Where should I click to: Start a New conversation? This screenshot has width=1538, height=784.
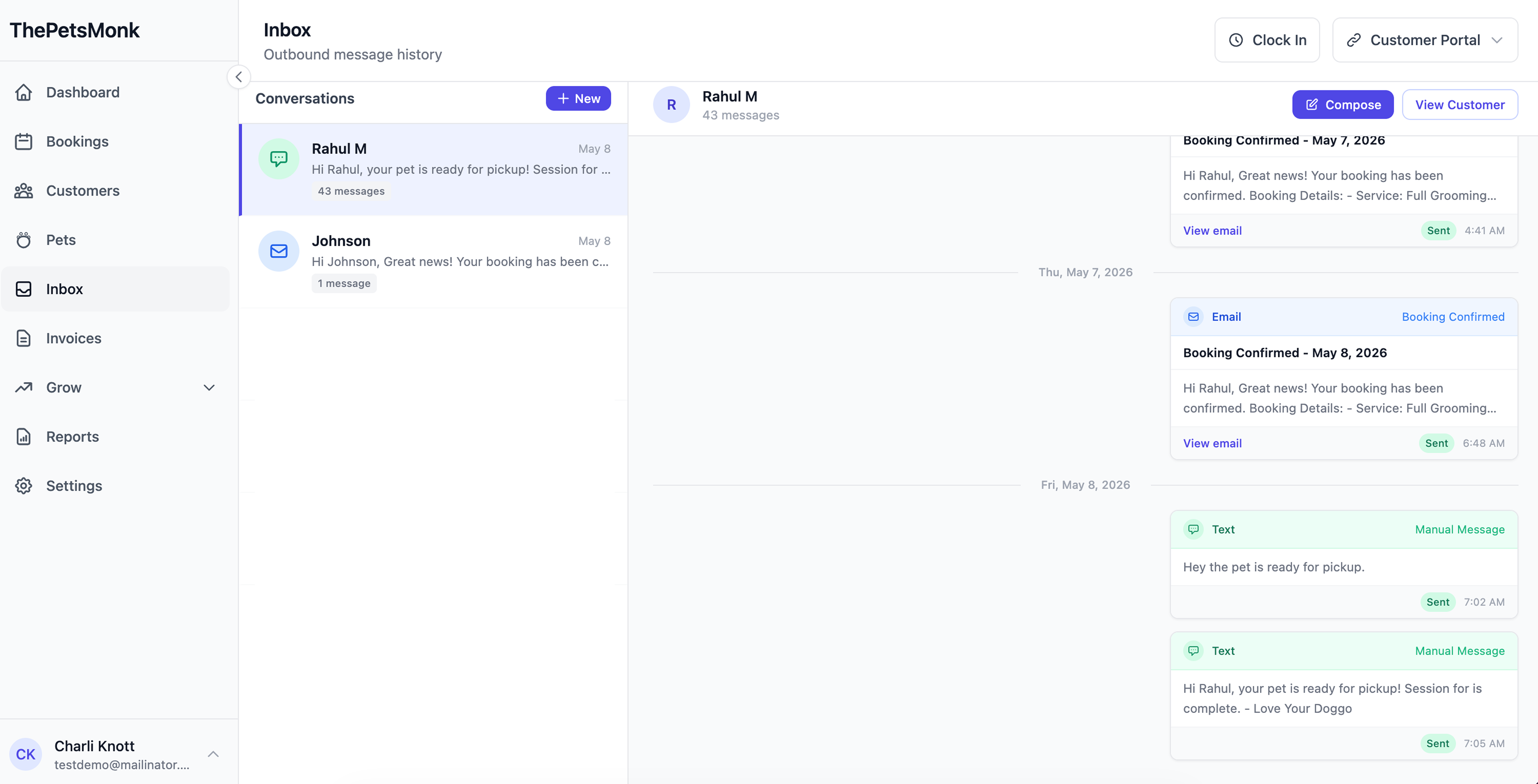pyautogui.click(x=578, y=98)
